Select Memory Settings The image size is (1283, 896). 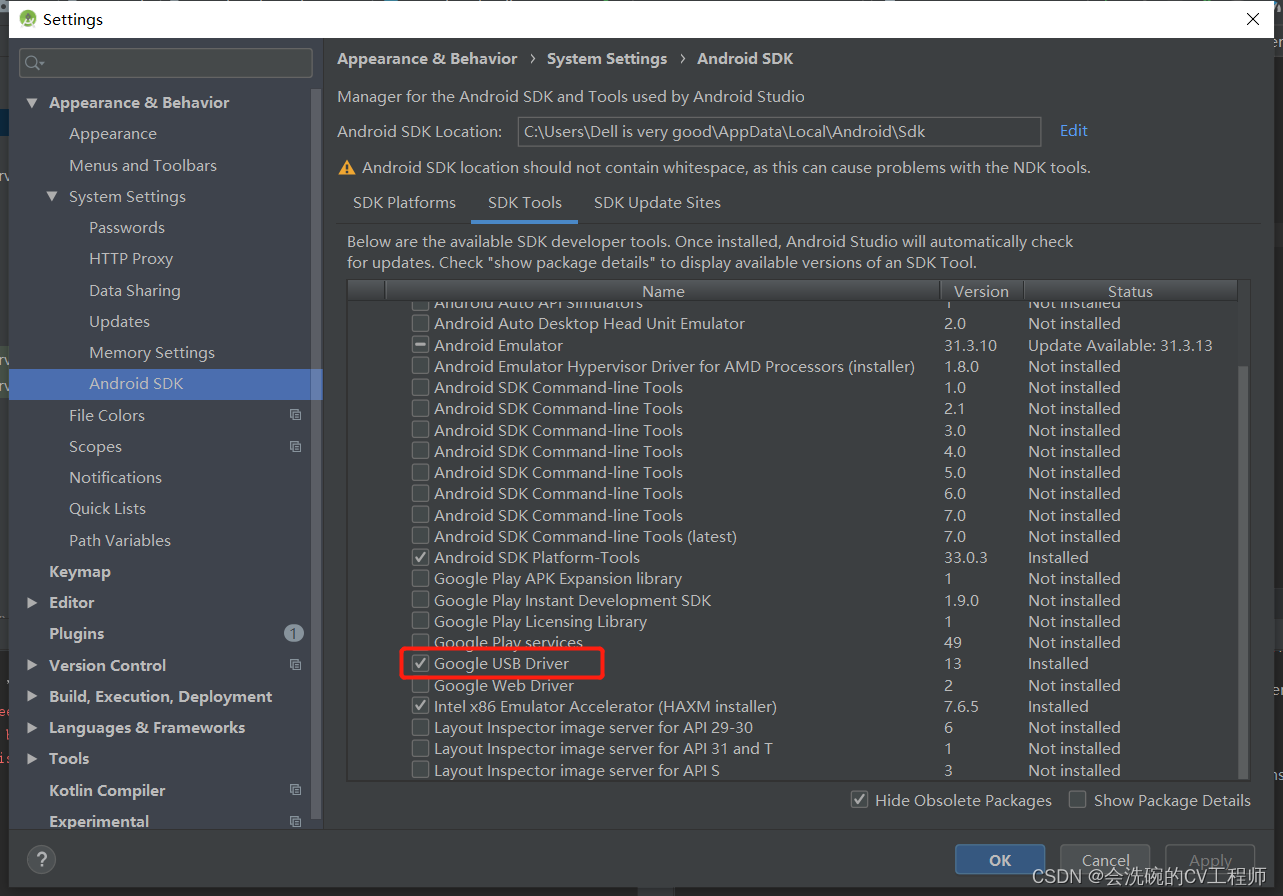pos(152,352)
